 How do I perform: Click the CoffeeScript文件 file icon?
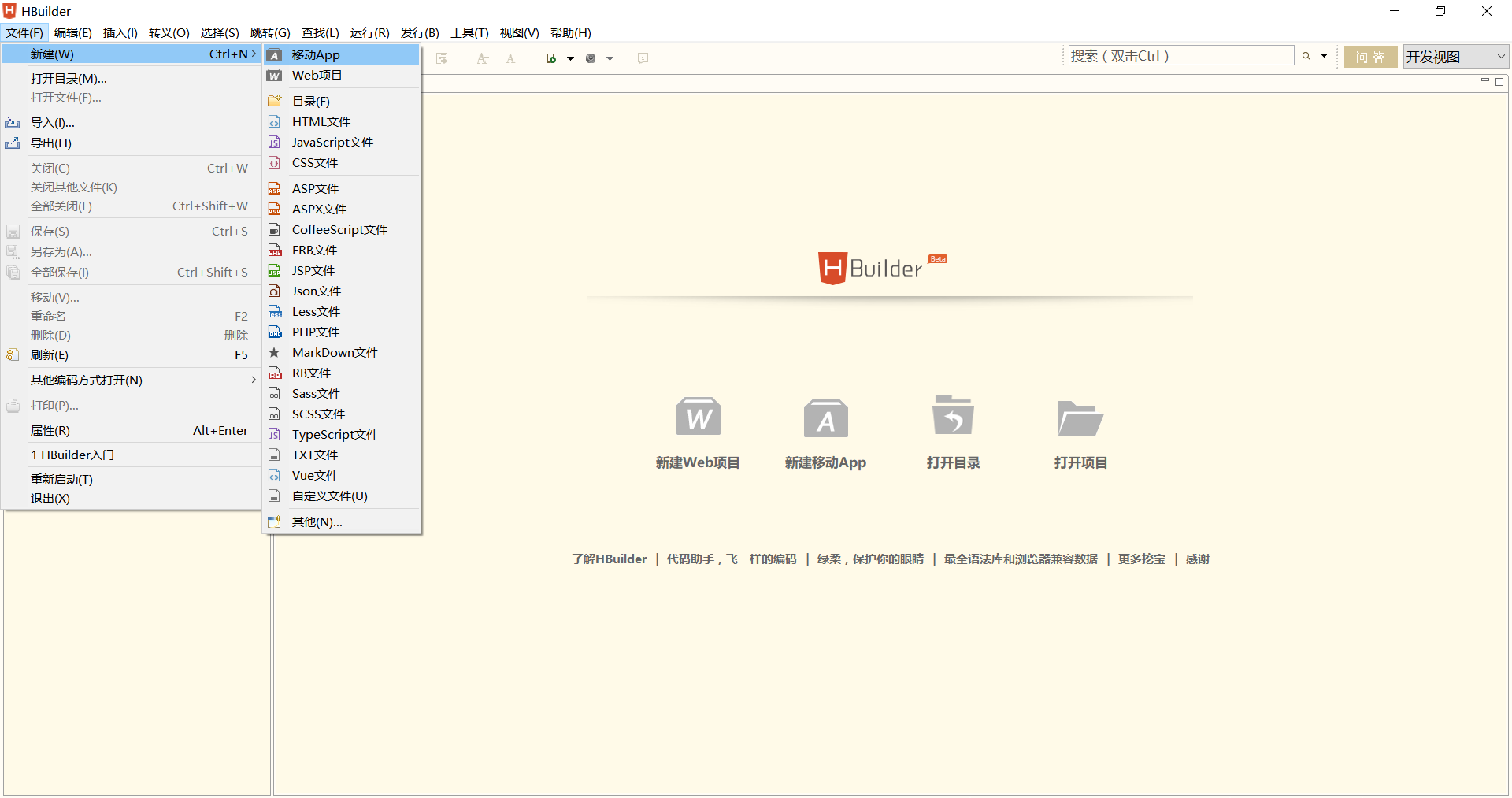(274, 229)
